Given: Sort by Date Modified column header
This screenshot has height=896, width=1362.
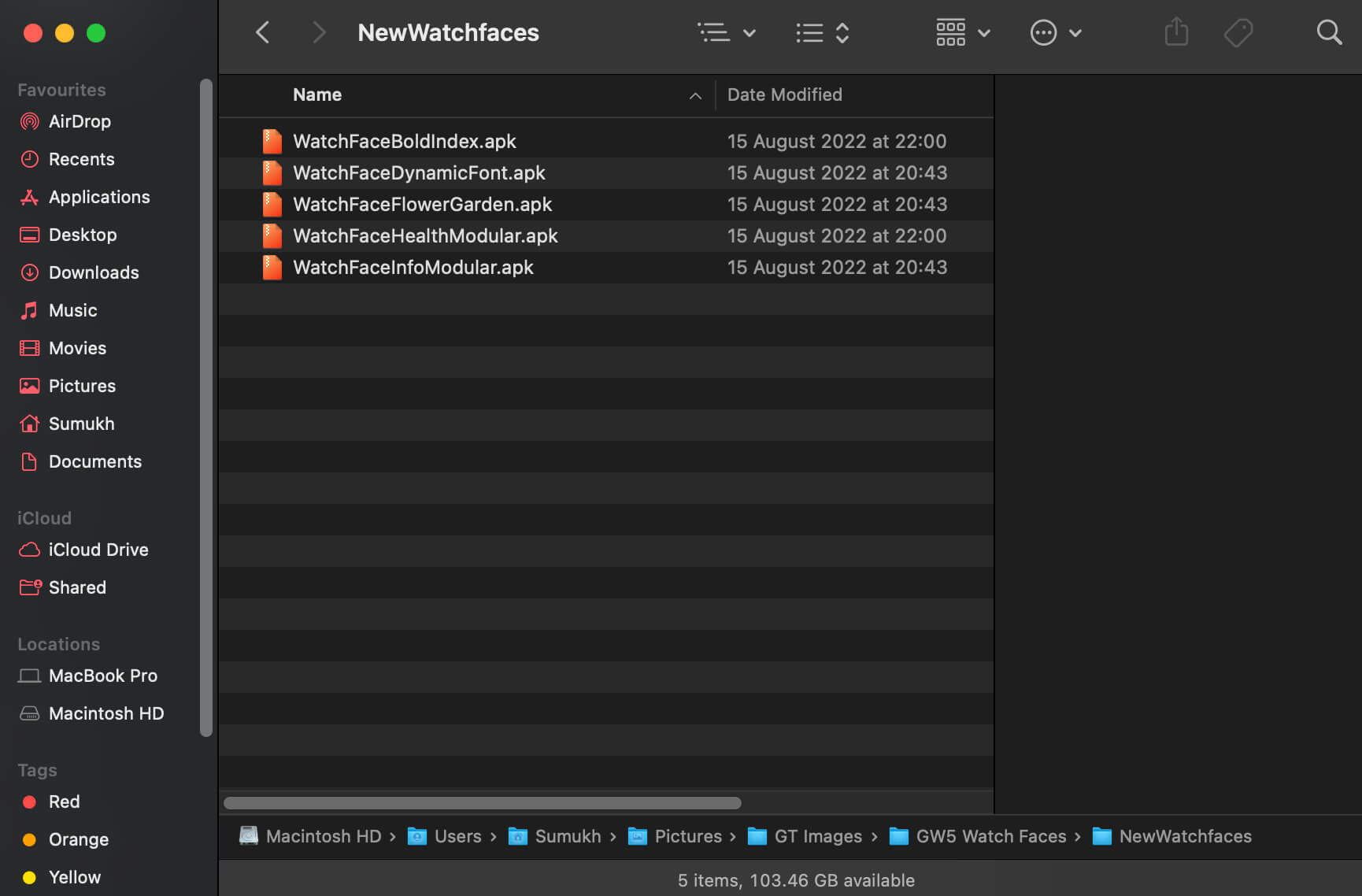Looking at the screenshot, I should (x=784, y=95).
